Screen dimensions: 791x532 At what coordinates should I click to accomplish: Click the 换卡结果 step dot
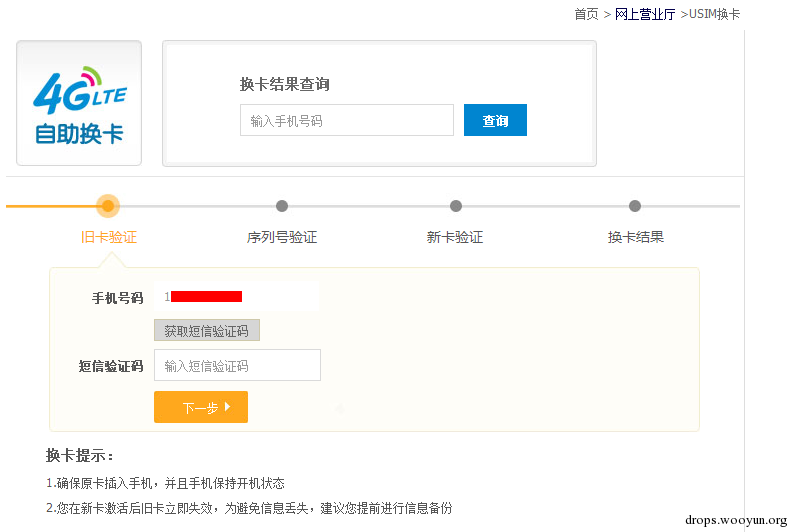pyautogui.click(x=635, y=206)
